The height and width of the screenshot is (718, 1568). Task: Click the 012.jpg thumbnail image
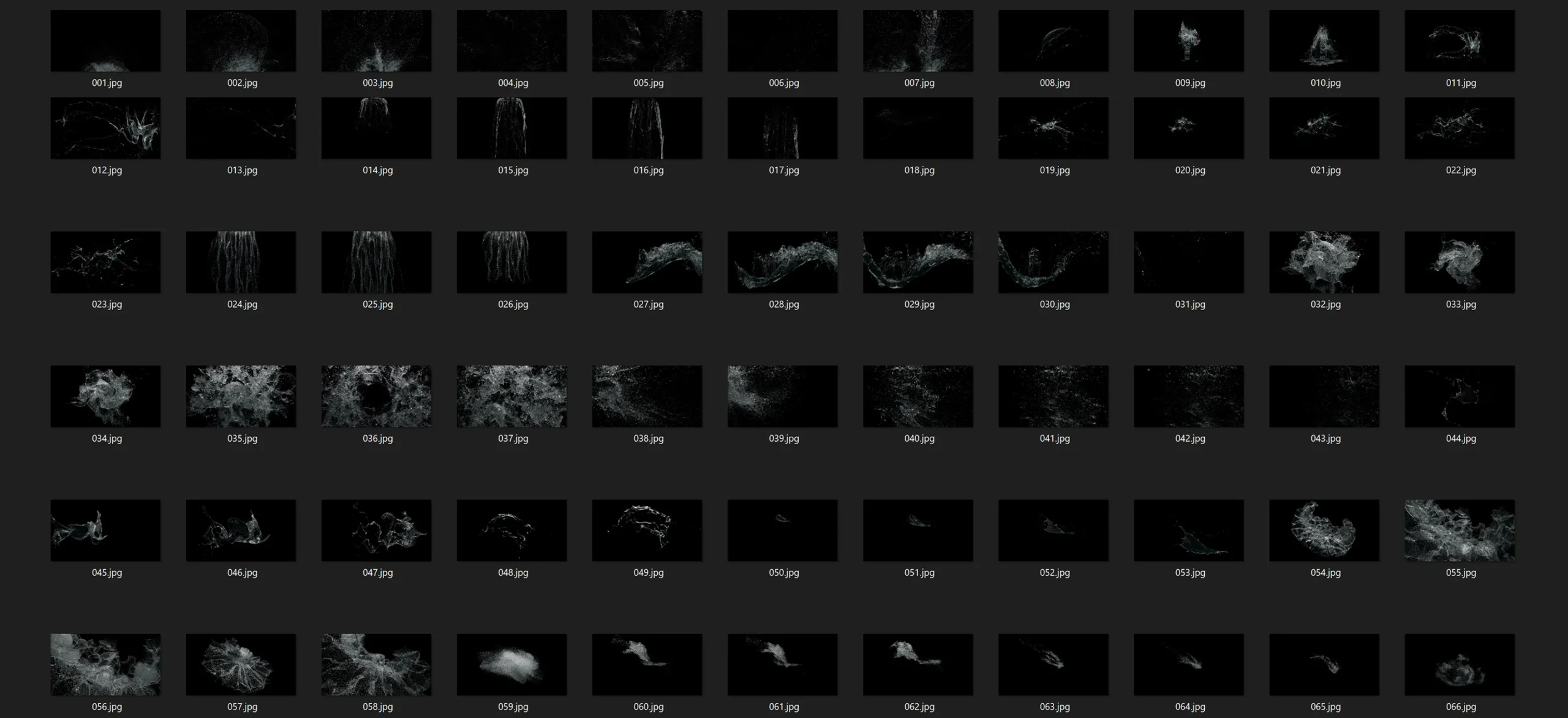pos(105,128)
